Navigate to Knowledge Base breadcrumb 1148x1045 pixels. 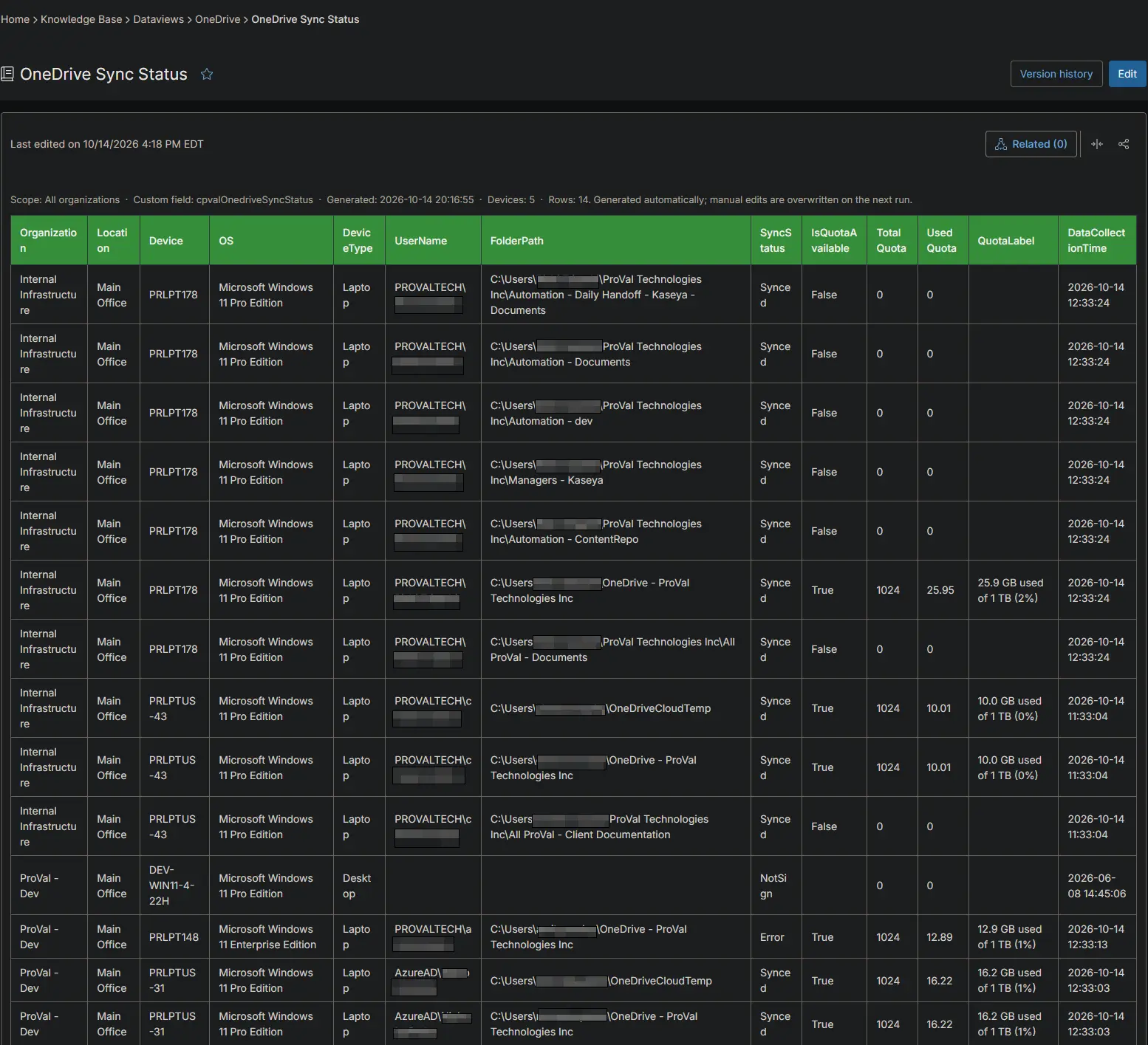click(81, 19)
